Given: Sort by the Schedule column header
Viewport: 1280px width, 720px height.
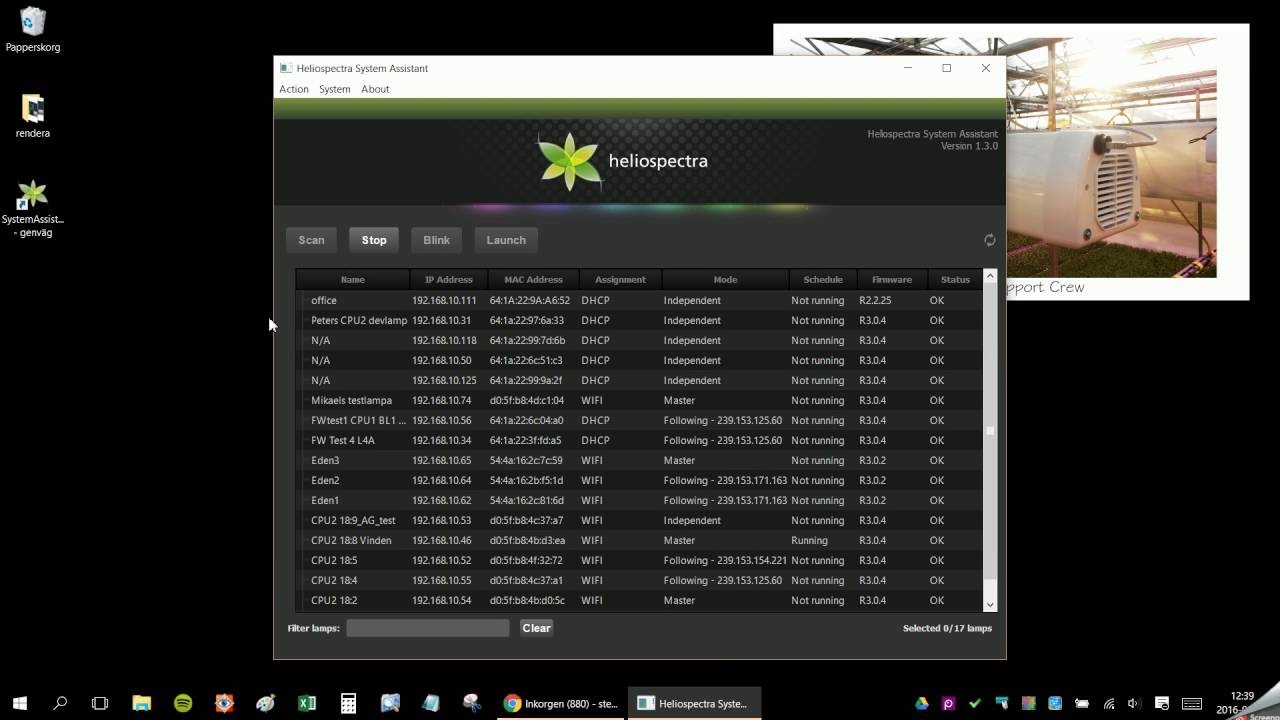Looking at the screenshot, I should [823, 280].
